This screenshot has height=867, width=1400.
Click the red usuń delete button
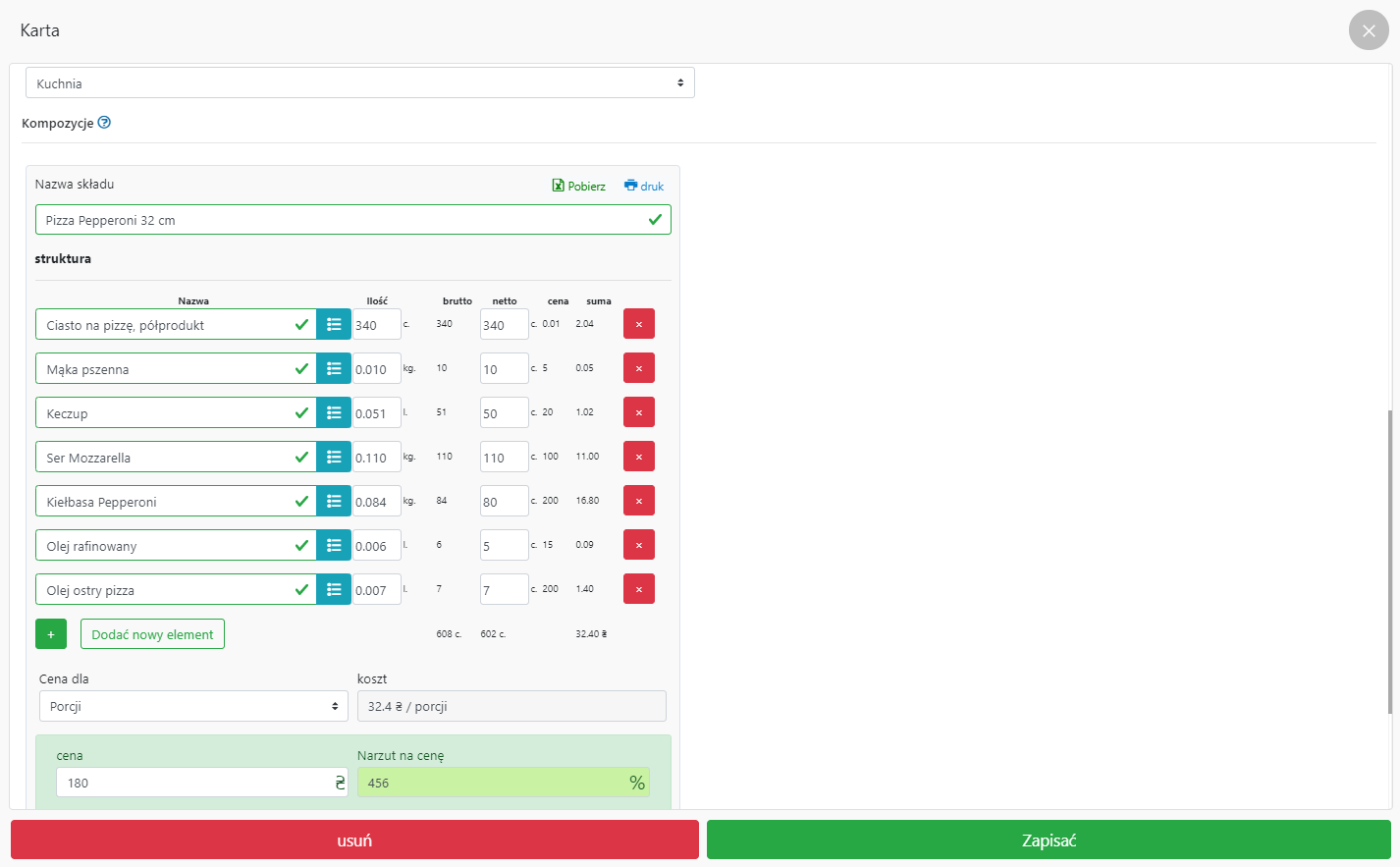click(354, 840)
